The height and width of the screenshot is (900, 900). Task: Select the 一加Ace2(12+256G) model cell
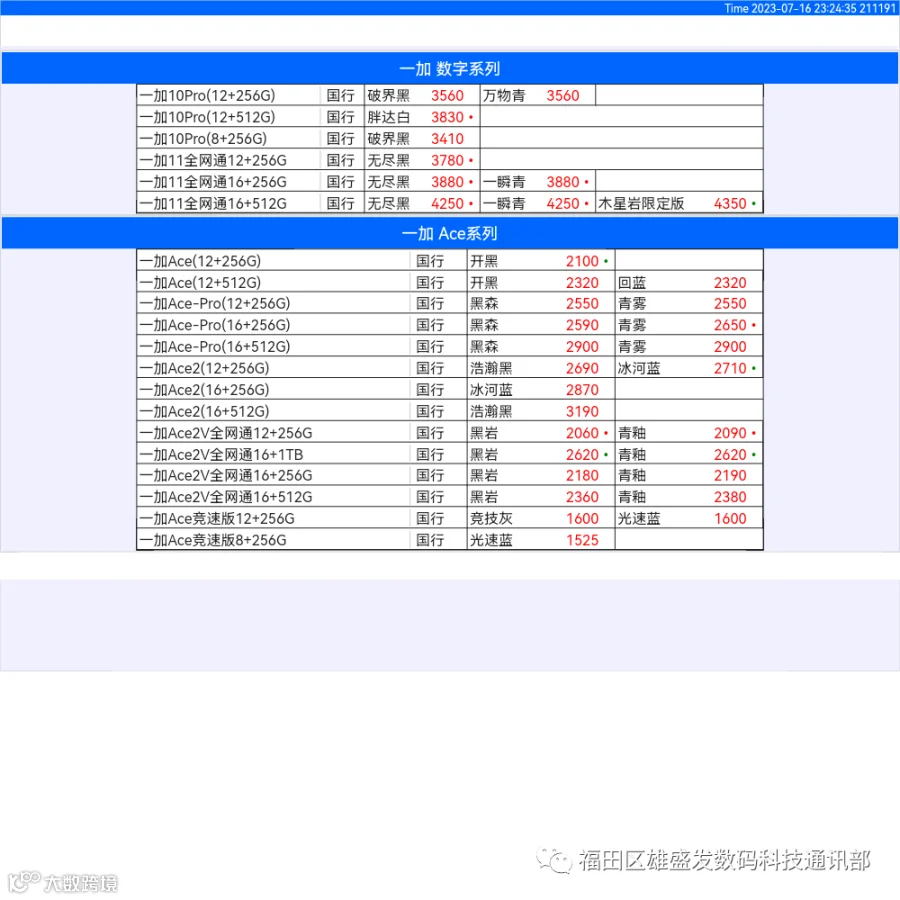click(274, 368)
